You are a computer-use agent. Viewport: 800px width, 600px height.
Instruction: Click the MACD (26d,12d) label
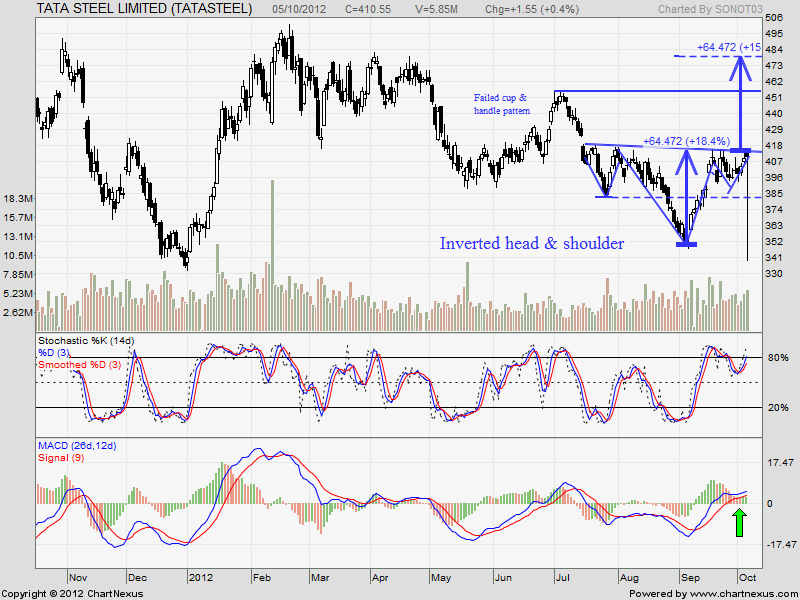click(x=77, y=446)
